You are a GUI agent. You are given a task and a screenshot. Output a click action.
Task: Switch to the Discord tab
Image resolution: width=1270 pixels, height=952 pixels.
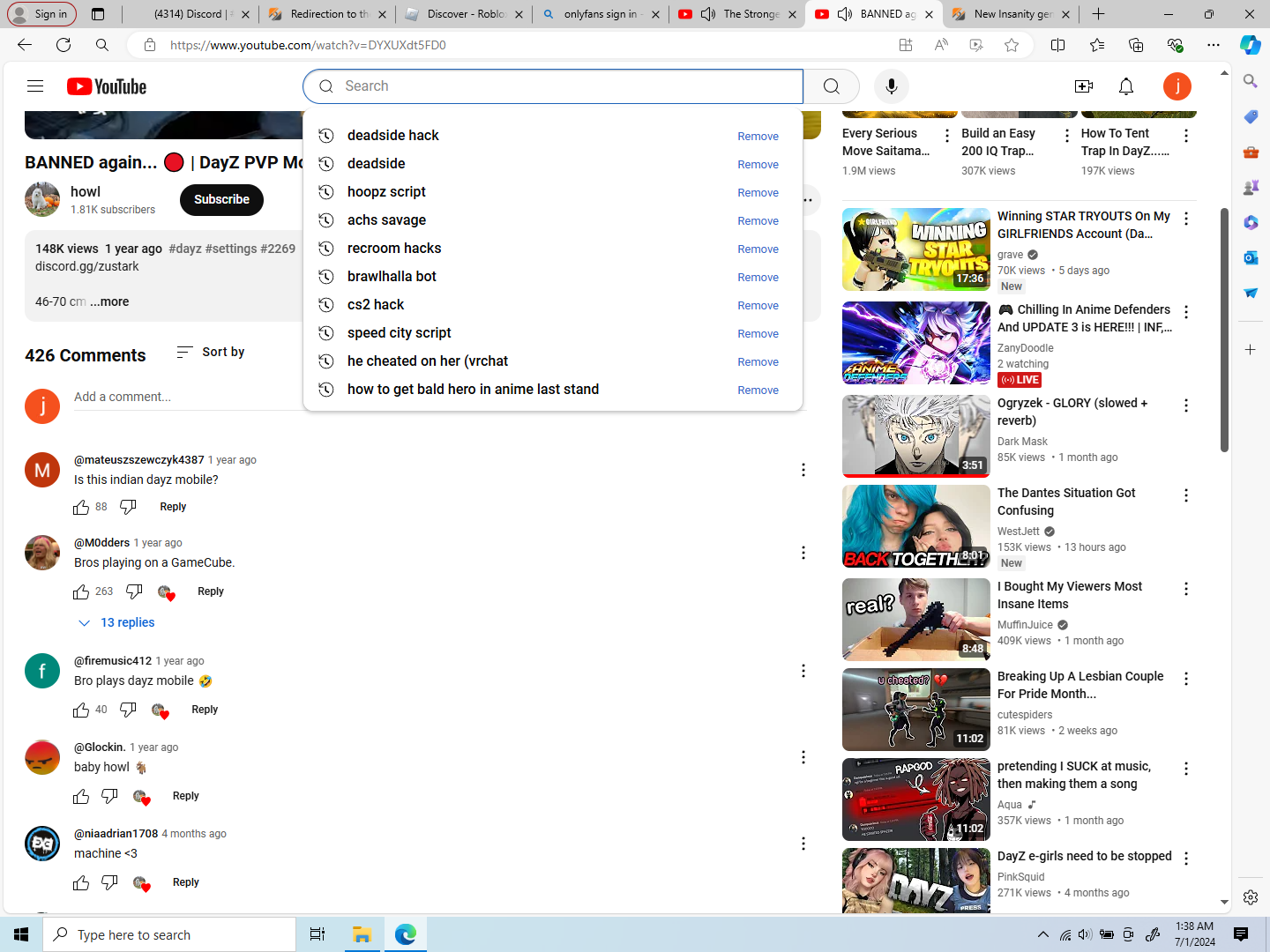point(190,14)
